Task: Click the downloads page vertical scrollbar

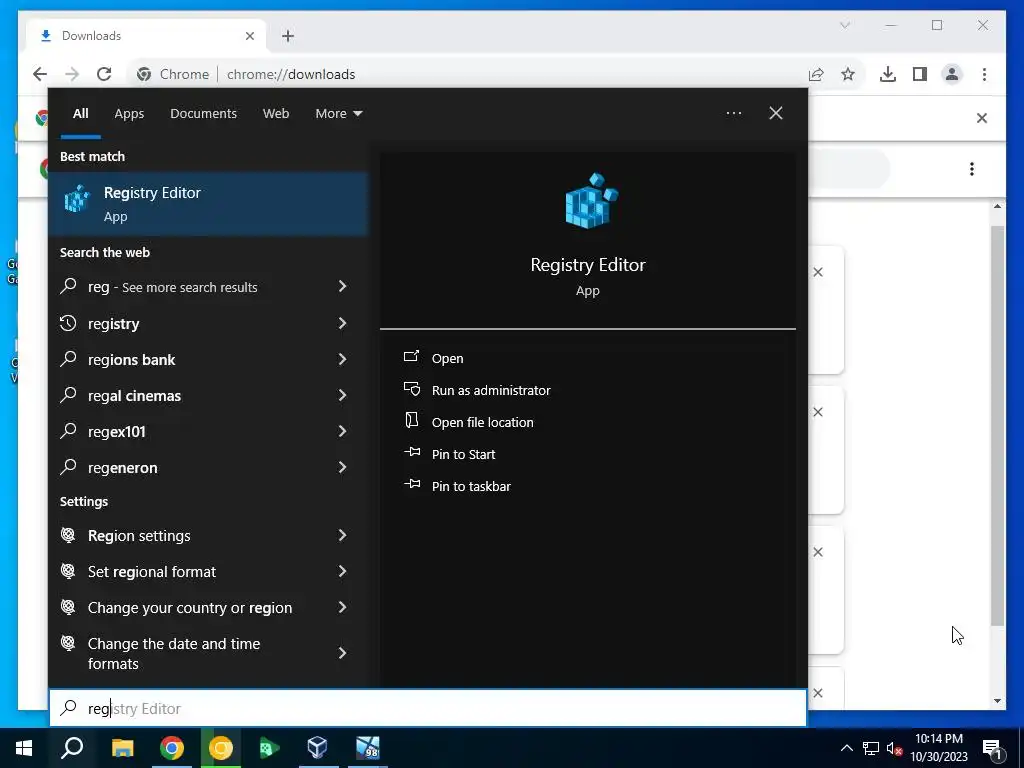Action: click(x=997, y=424)
